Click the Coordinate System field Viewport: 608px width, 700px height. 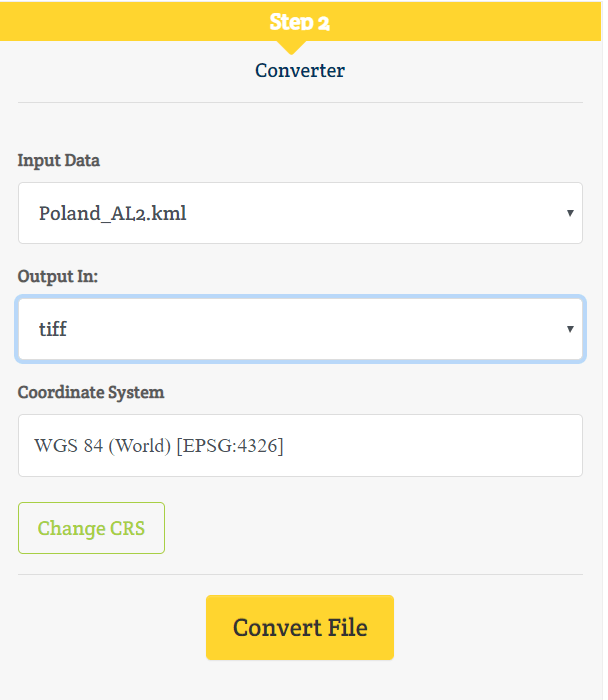point(300,446)
